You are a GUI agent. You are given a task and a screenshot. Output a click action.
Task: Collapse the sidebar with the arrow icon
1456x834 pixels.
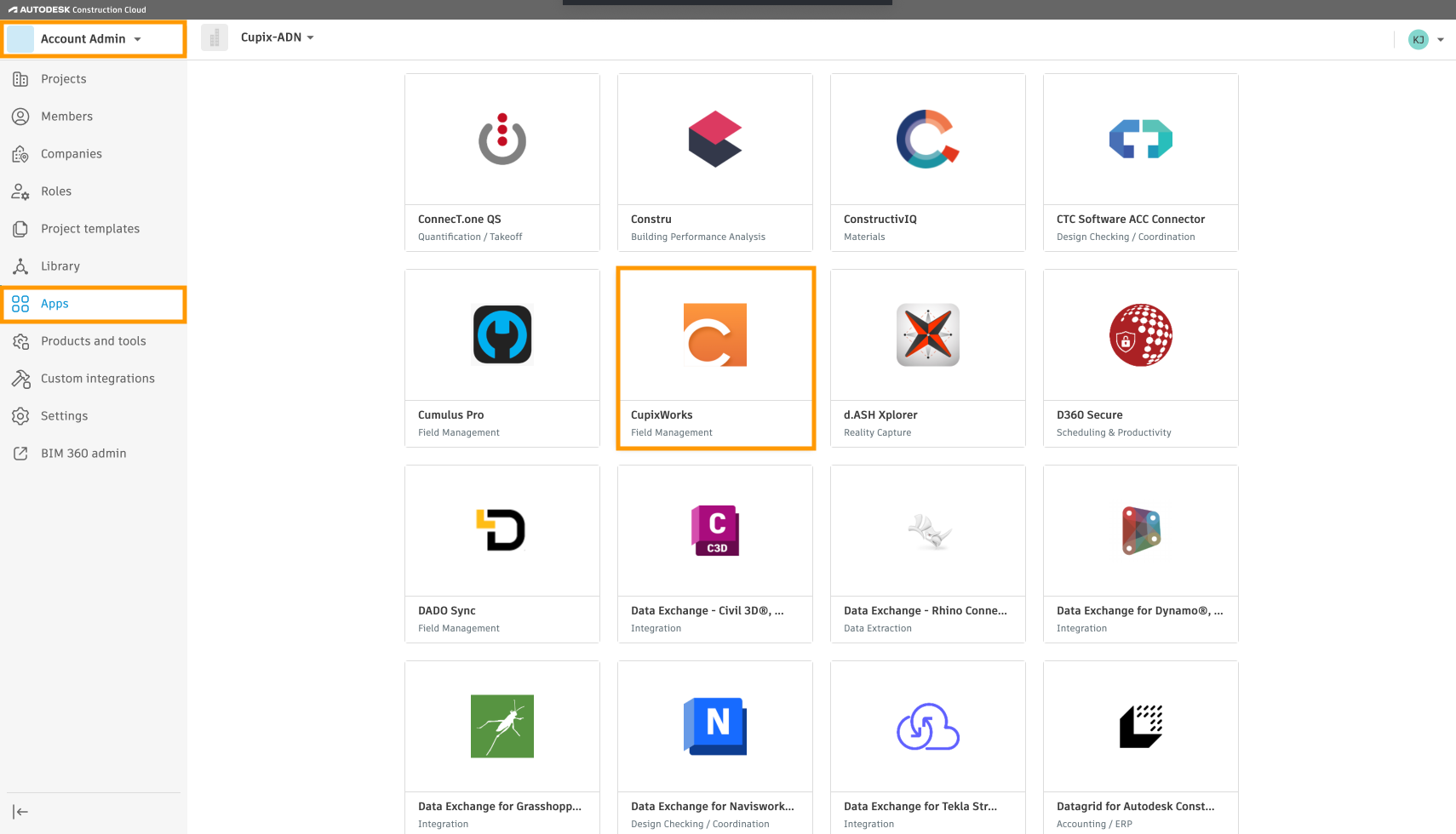[20, 812]
